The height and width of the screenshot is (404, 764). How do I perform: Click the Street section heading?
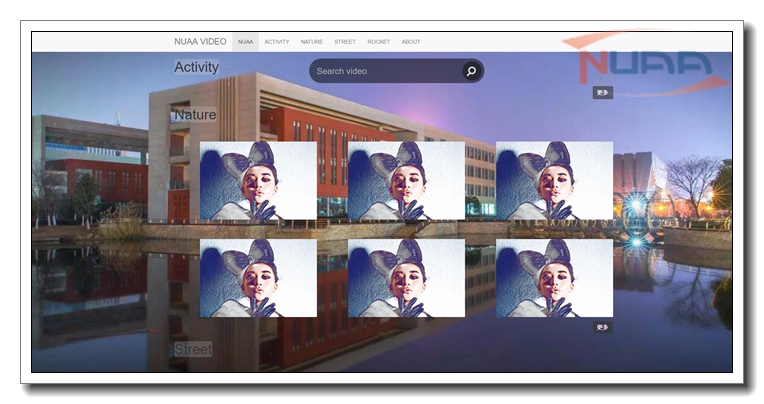coord(193,349)
